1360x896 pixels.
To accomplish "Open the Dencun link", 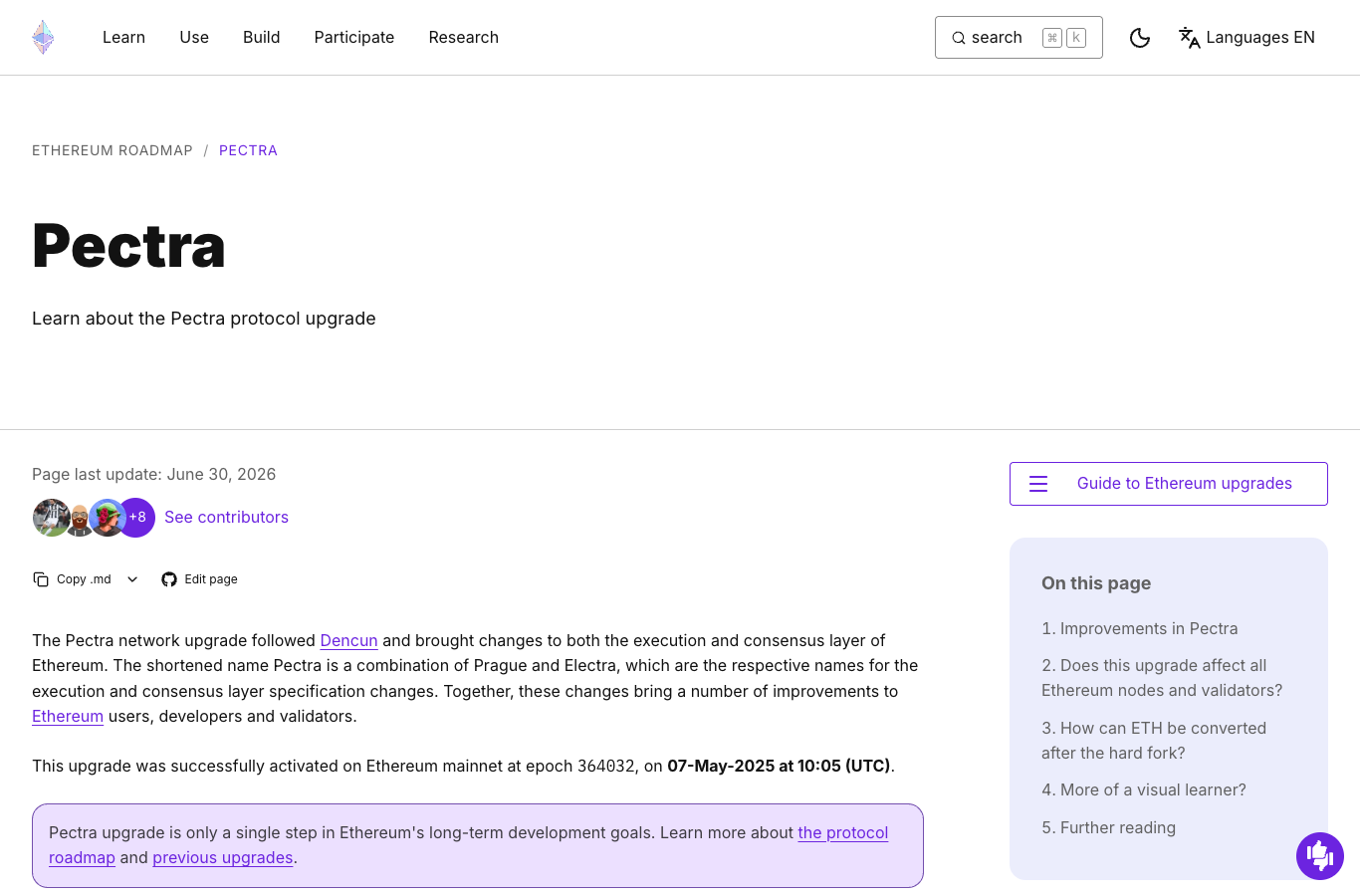I will (x=348, y=640).
